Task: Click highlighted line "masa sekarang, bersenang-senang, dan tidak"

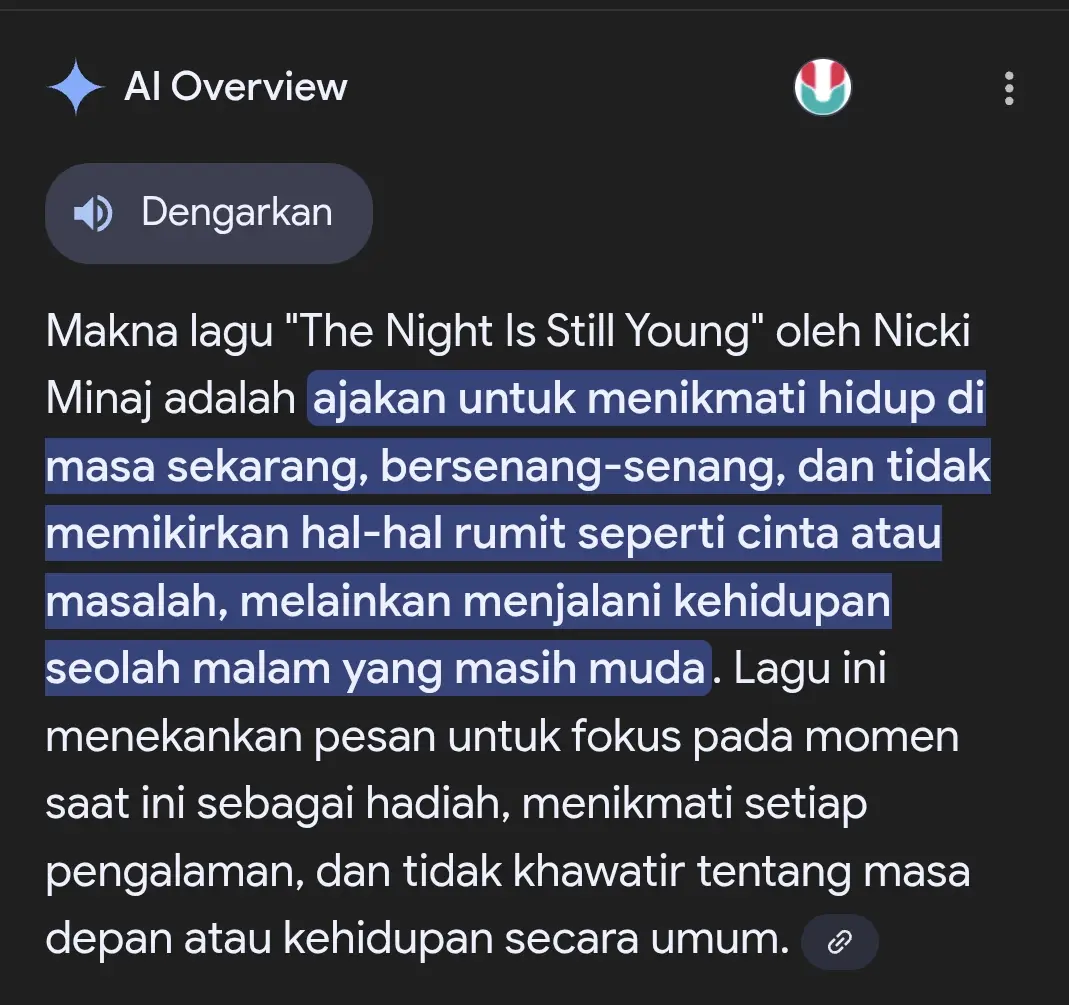Action: coord(517,466)
